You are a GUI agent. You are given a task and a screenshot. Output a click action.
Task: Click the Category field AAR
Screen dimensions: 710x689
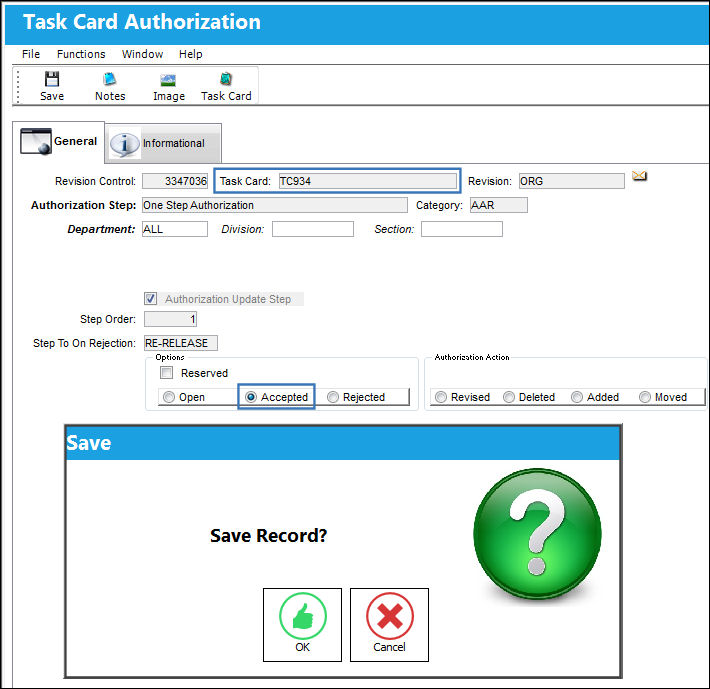point(499,205)
